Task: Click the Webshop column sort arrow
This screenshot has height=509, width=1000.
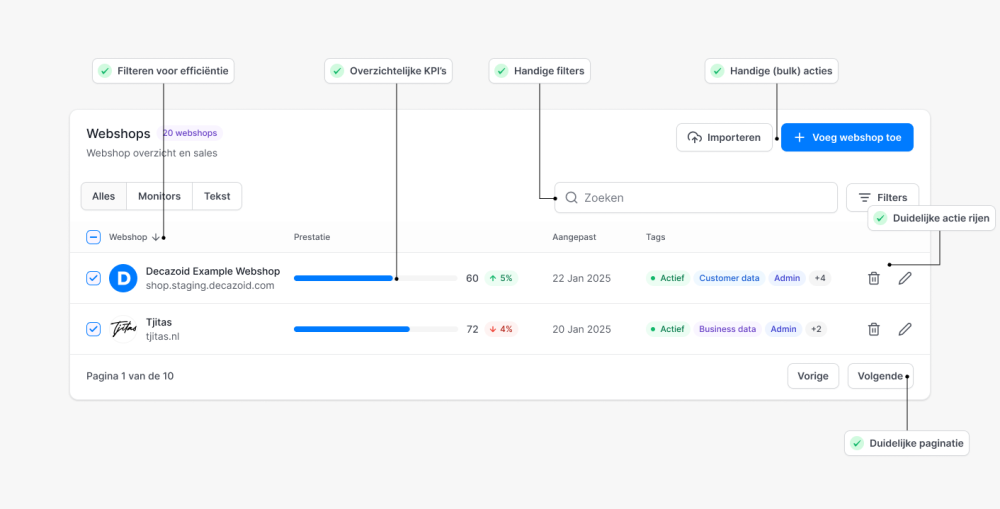Action: point(155,238)
